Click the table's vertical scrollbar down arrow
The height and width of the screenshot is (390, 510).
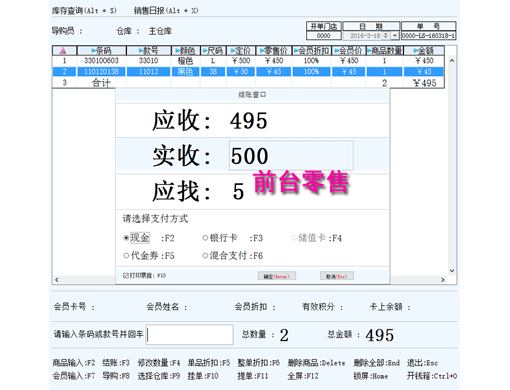(452, 271)
